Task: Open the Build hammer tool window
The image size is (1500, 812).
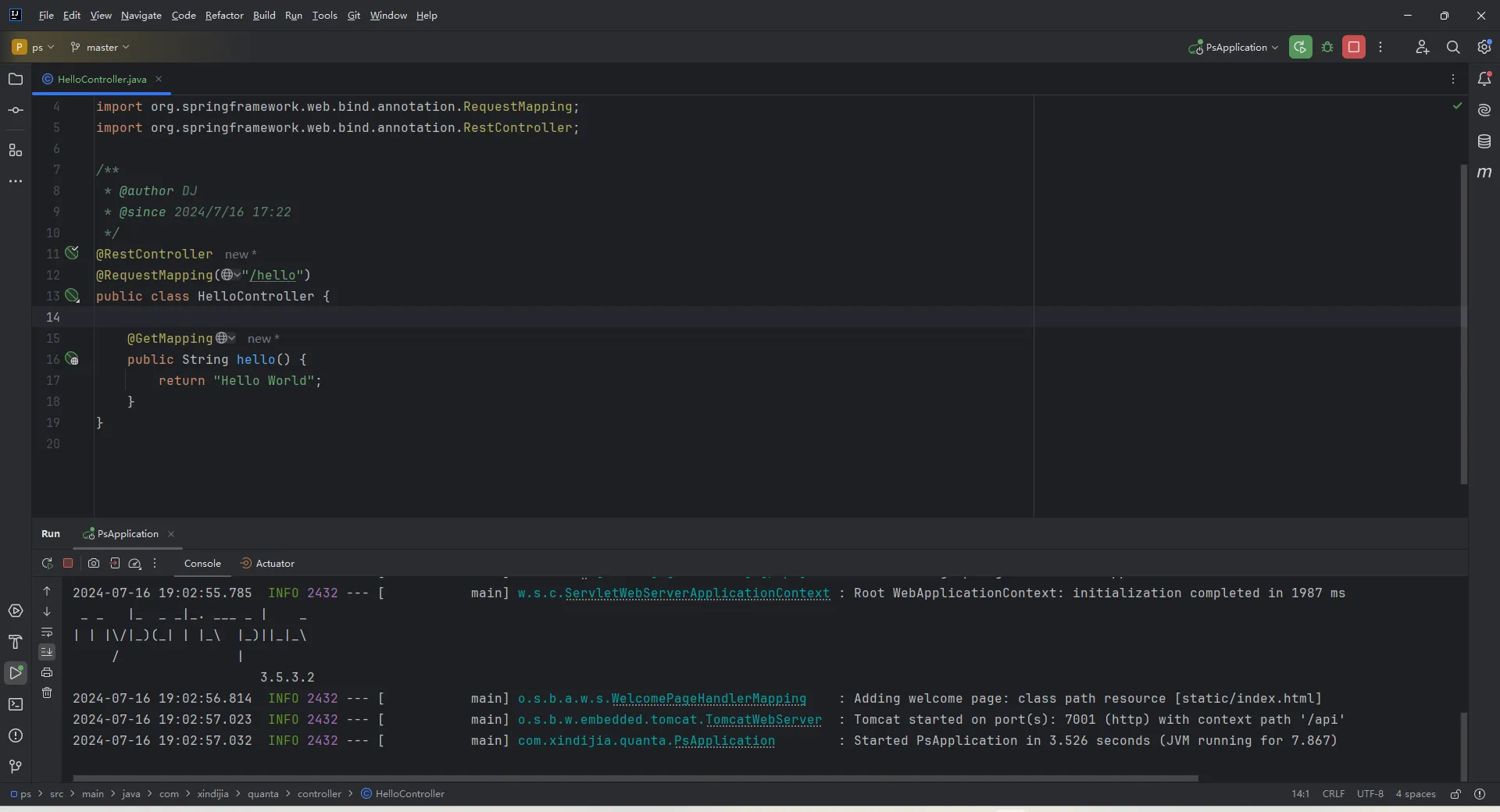Action: click(x=16, y=642)
